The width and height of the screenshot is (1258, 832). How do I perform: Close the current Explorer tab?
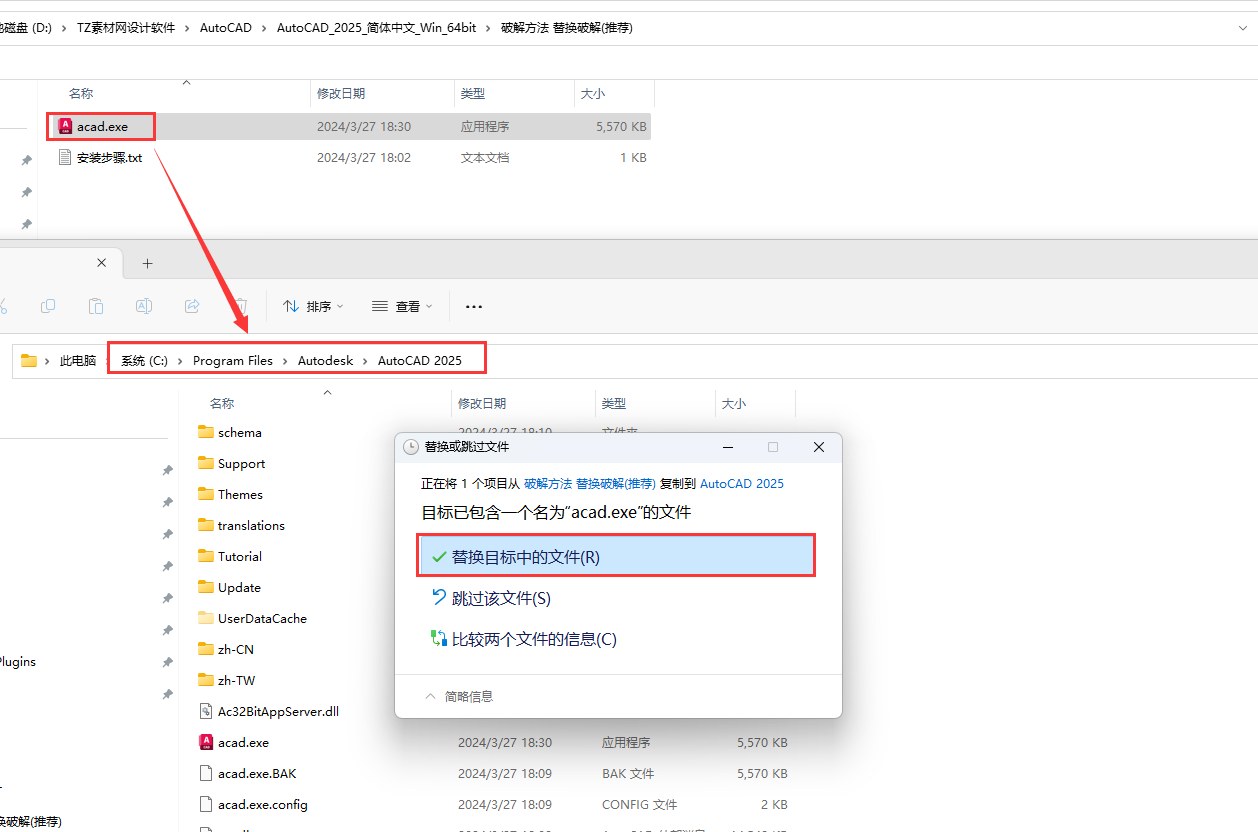(101, 263)
